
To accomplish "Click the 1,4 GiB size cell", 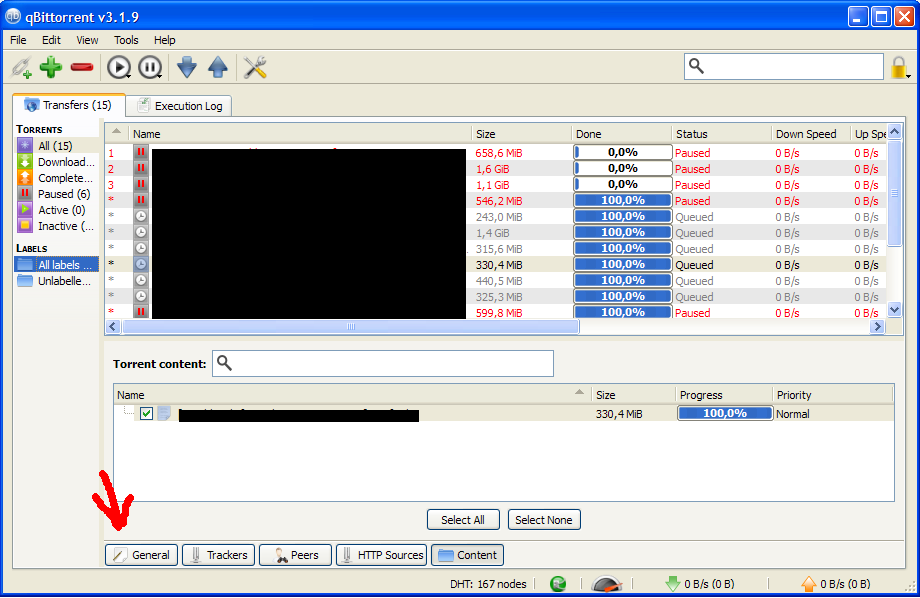I will click(493, 233).
